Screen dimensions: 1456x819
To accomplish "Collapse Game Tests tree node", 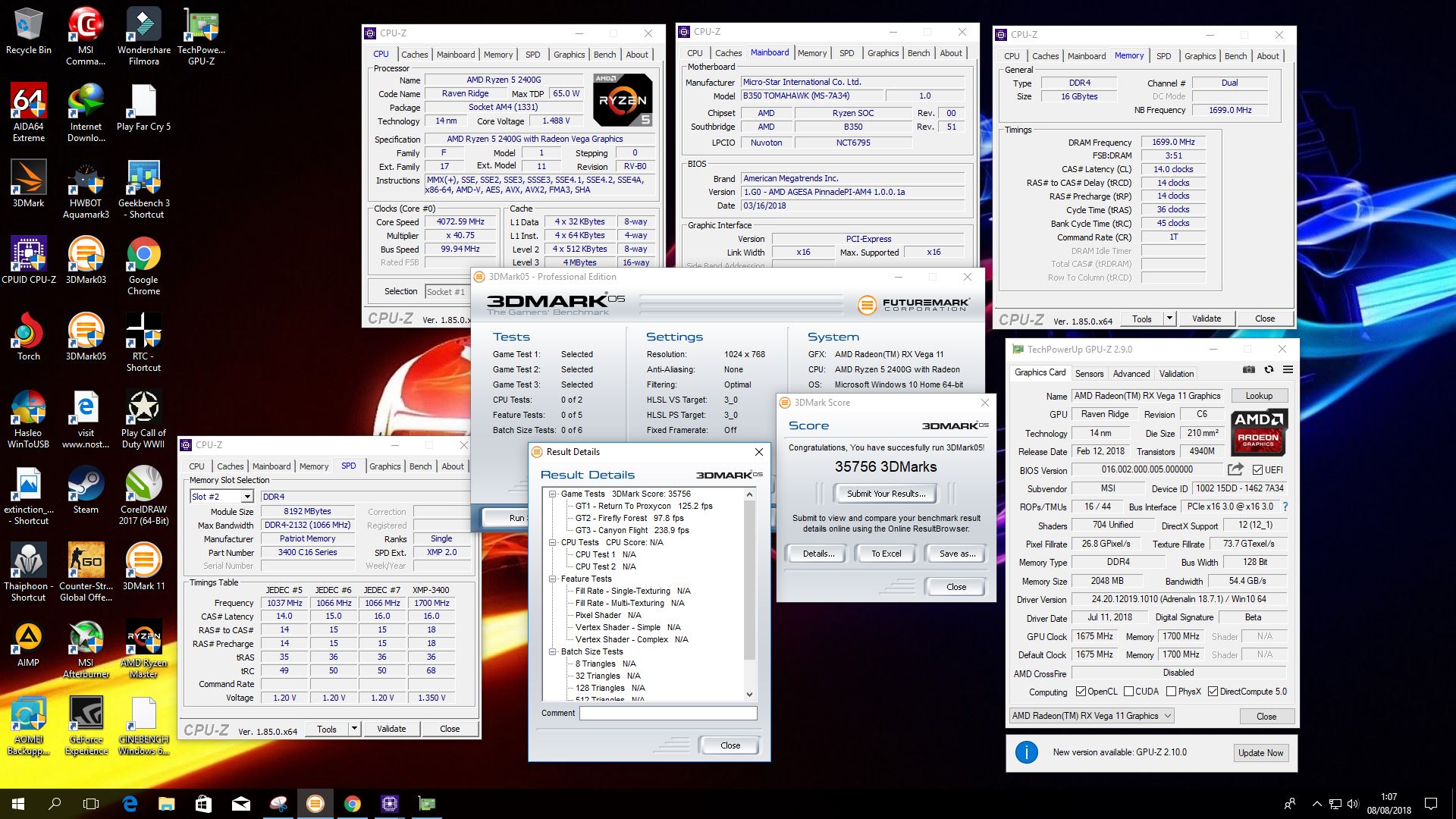I will pos(553,494).
